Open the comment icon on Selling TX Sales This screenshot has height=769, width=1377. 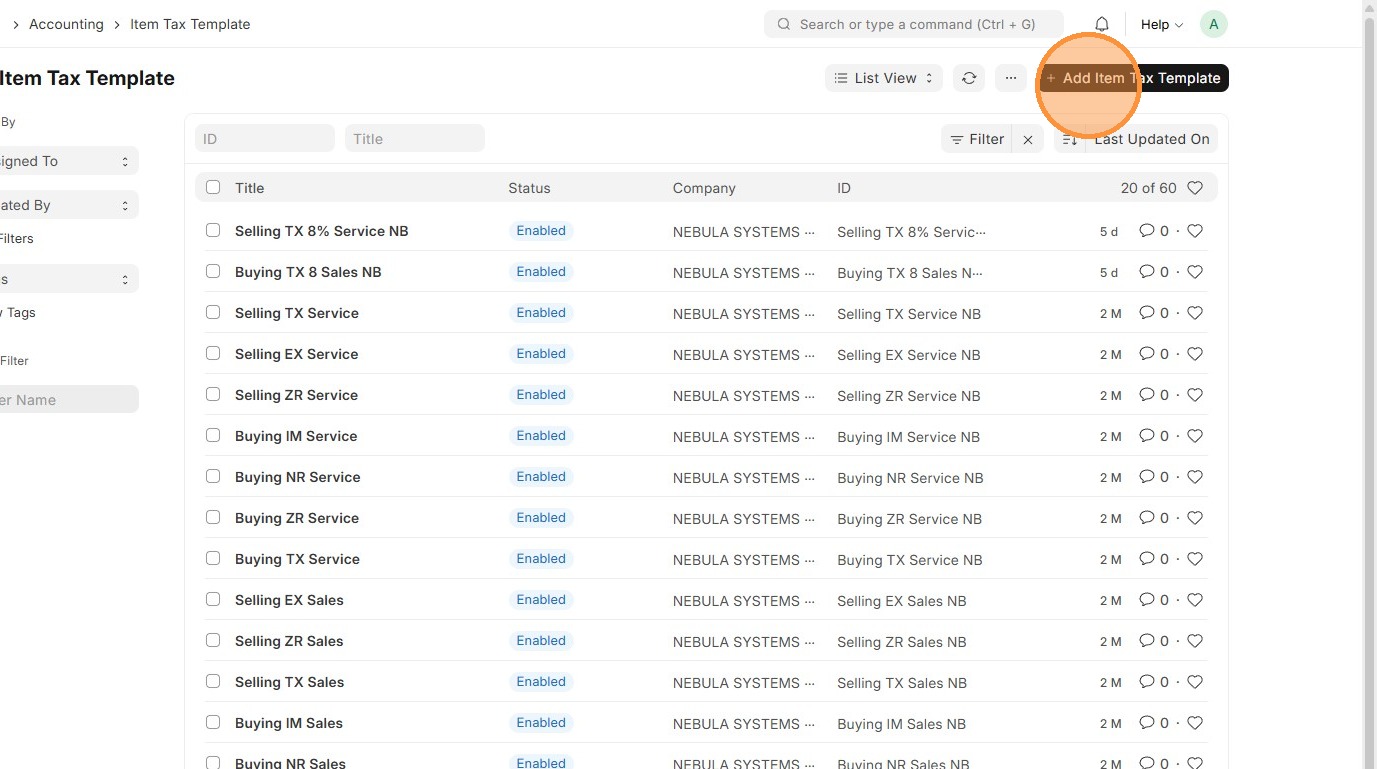click(x=1147, y=682)
